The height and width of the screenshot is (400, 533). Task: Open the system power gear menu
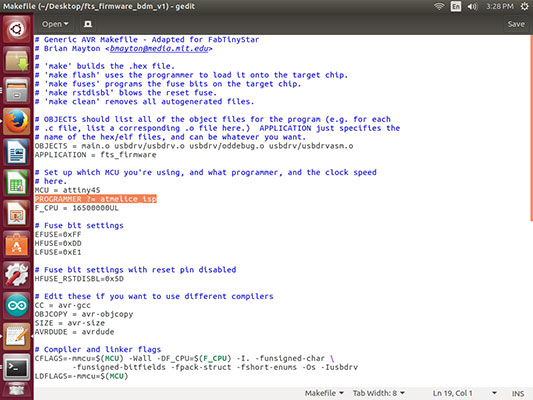[525, 6]
